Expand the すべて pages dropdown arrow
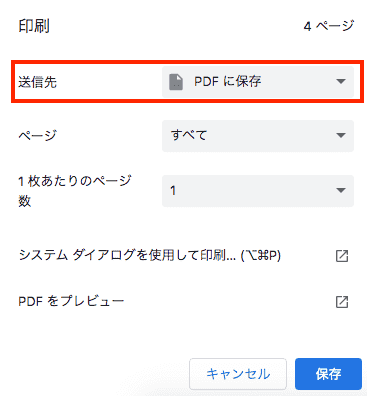This screenshot has height=396, width=367. (x=341, y=135)
